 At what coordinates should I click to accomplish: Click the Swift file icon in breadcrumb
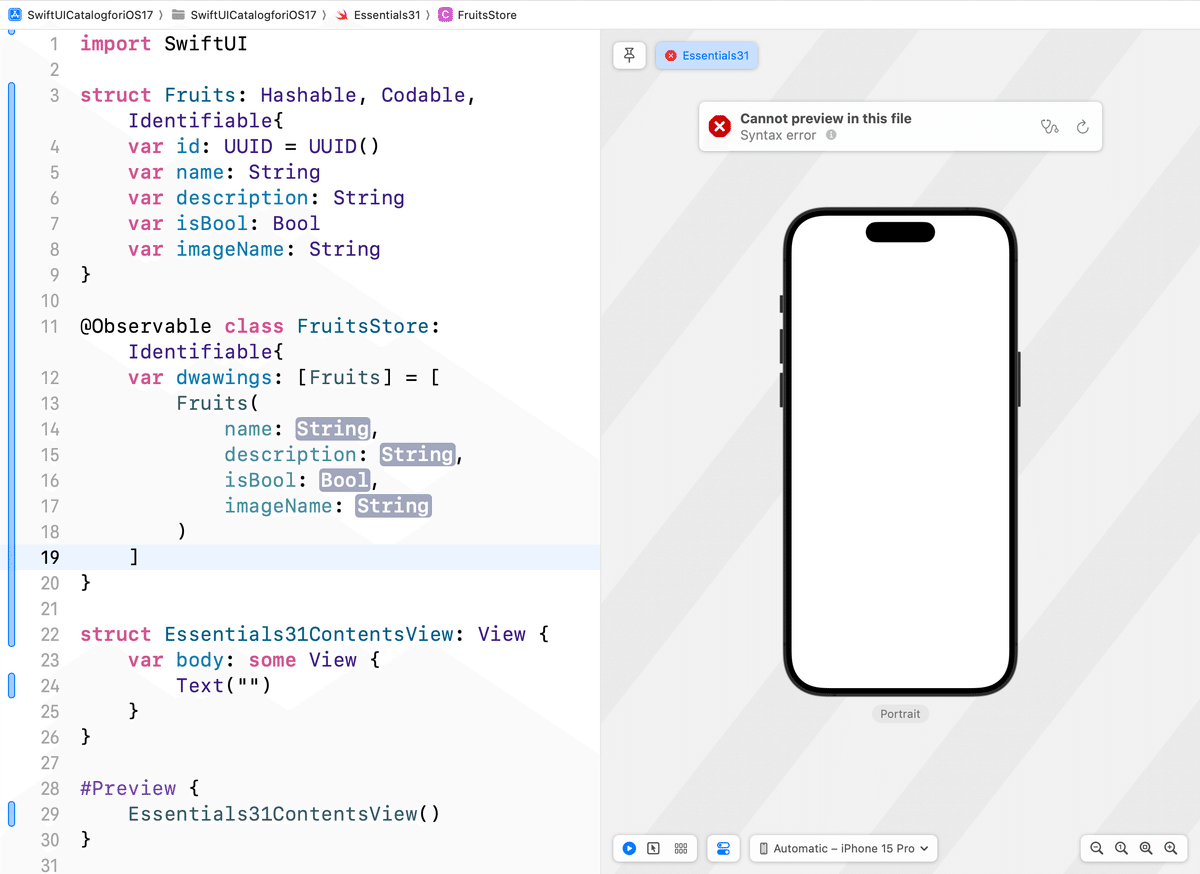click(343, 15)
